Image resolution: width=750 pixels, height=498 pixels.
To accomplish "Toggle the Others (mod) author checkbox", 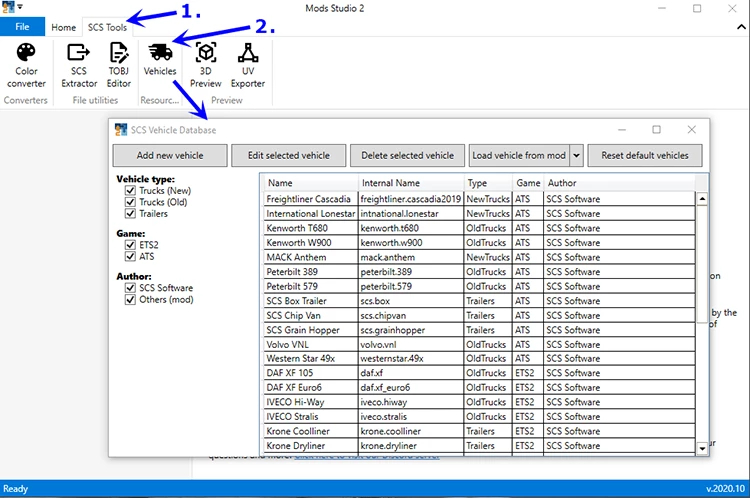I will [130, 299].
